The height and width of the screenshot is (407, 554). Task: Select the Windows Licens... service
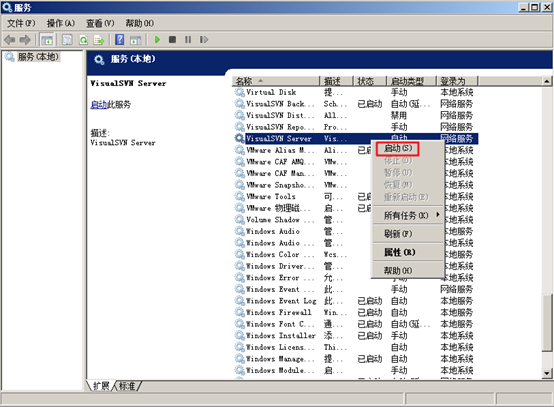coord(355,347)
